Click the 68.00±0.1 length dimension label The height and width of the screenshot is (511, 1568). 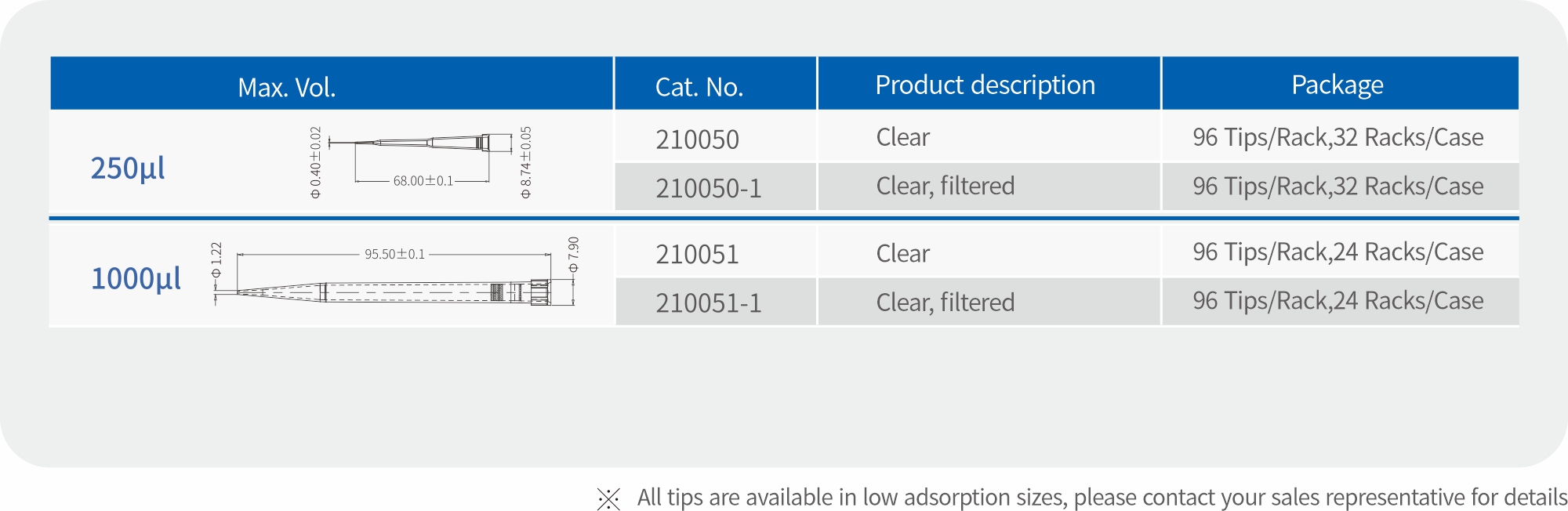pos(423,181)
